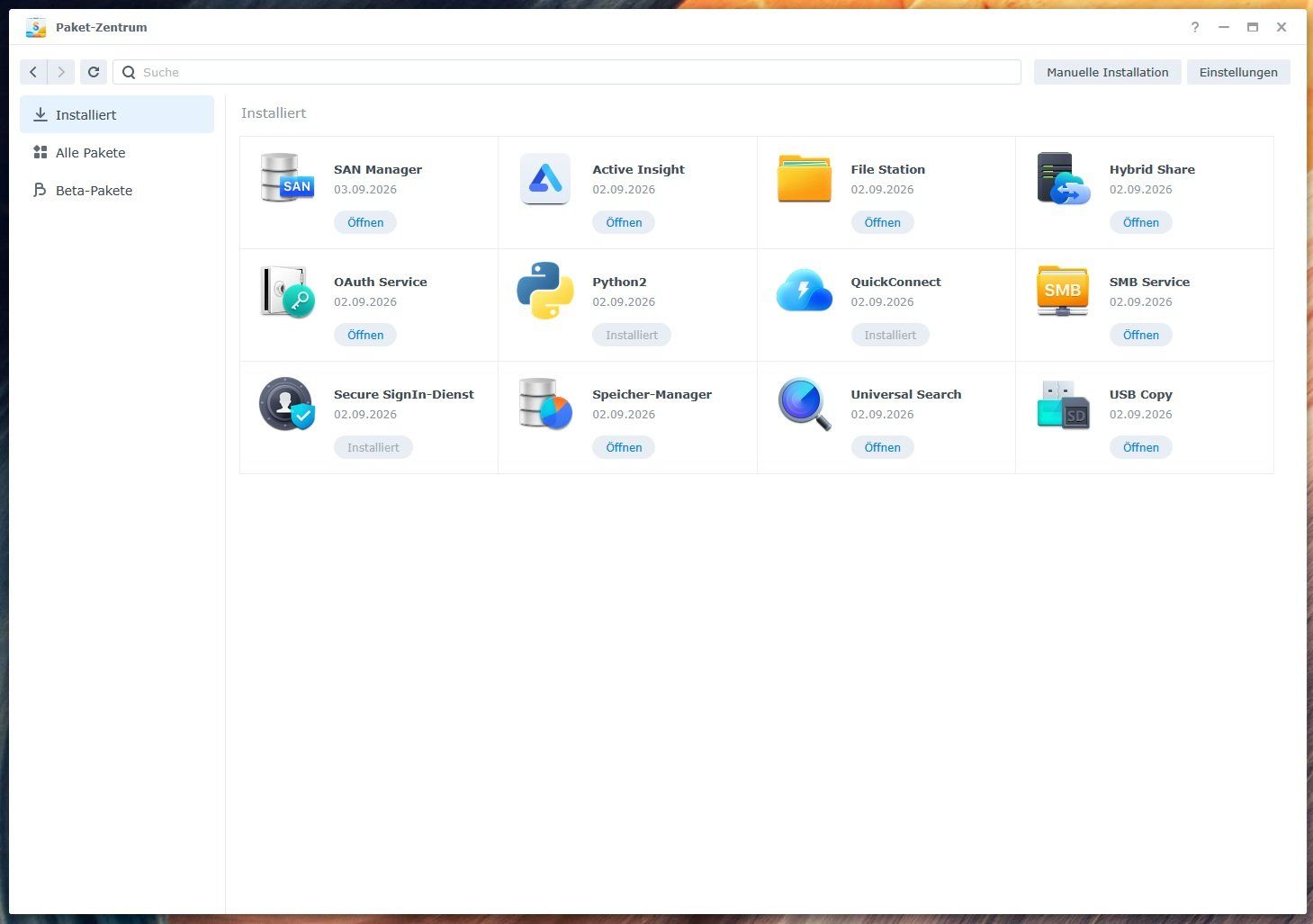Click Öffnen under USB Copy

pos(1140,447)
